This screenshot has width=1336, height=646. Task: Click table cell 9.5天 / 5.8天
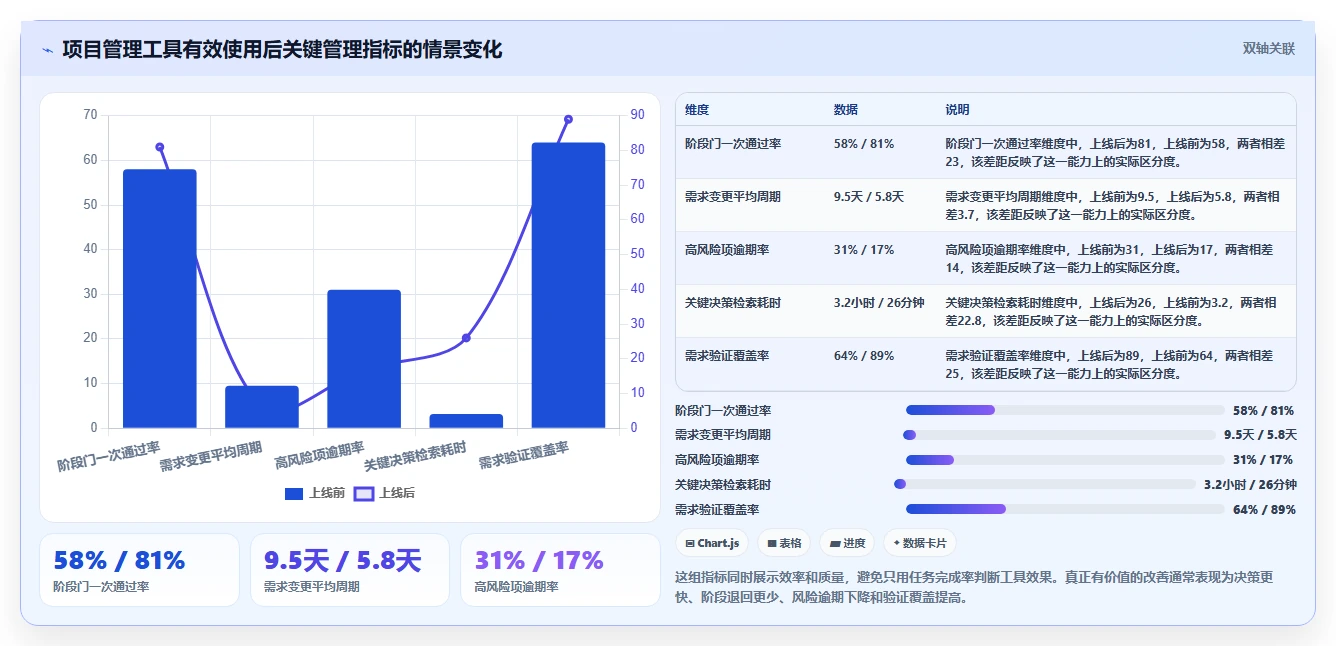pyautogui.click(x=868, y=197)
